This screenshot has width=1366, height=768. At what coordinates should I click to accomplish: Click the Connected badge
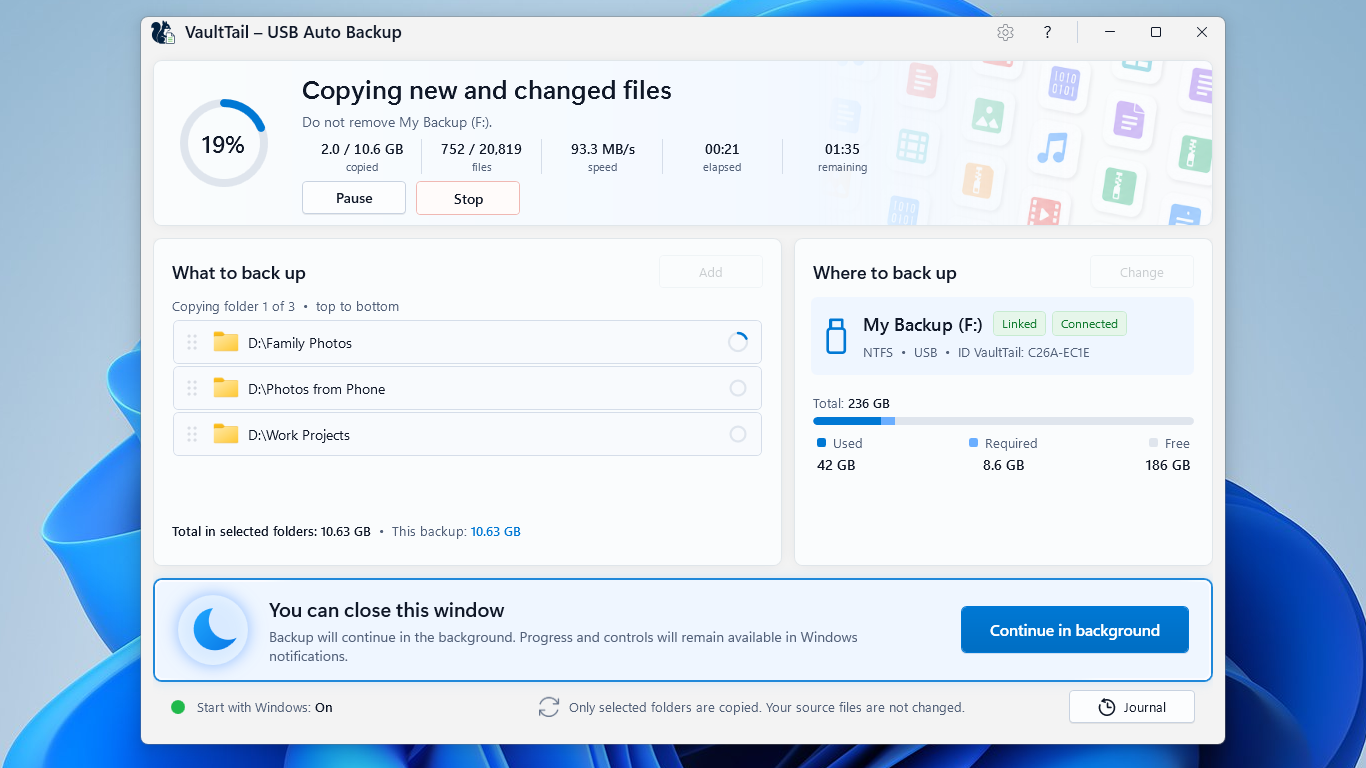pos(1089,324)
